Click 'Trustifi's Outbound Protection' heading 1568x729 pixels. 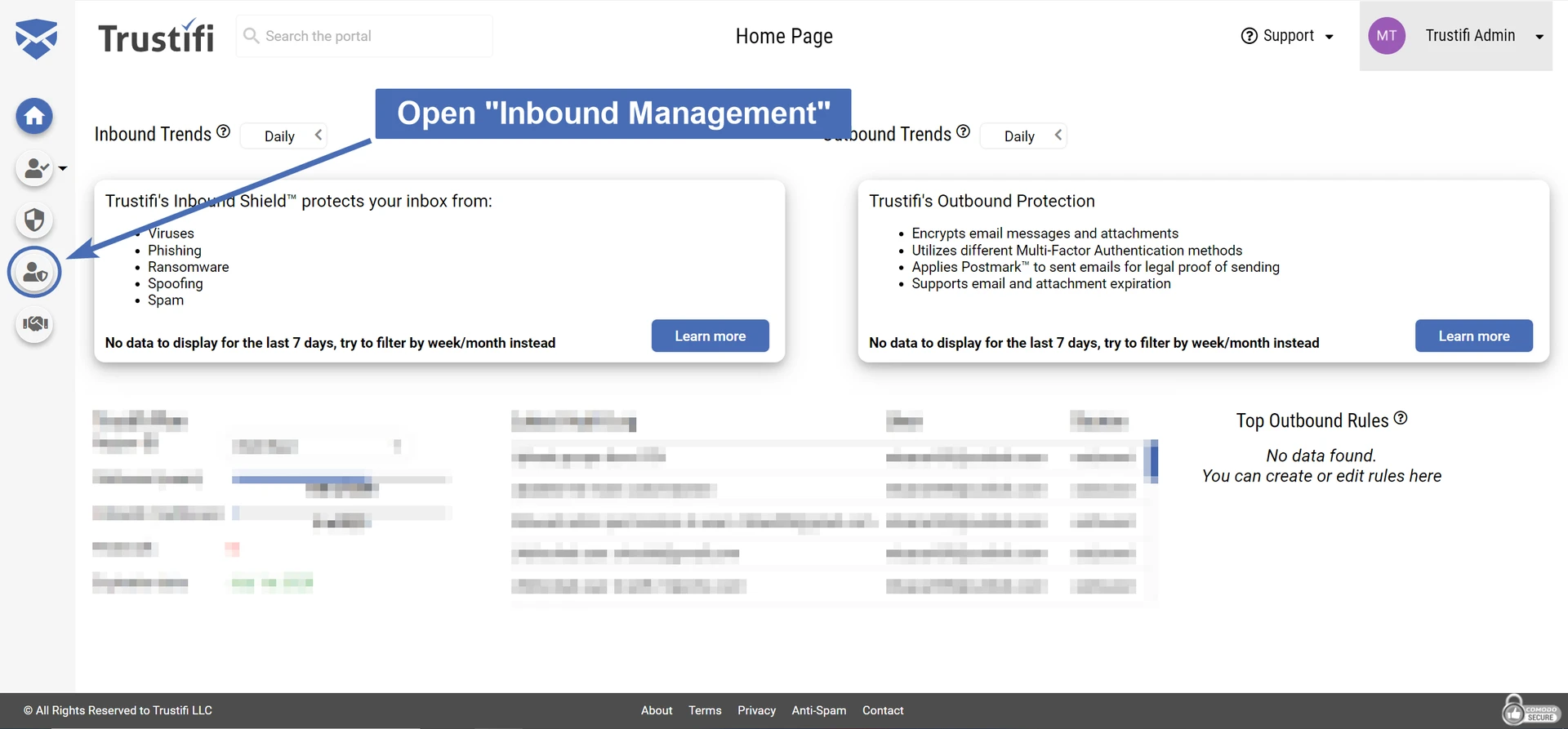pos(982,201)
